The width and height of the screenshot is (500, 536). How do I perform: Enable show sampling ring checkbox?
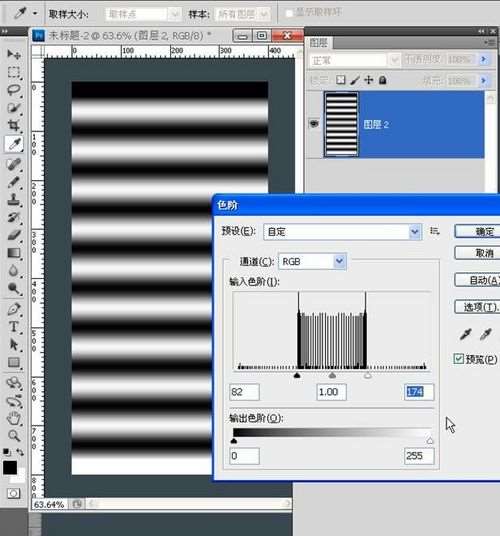tap(289, 13)
